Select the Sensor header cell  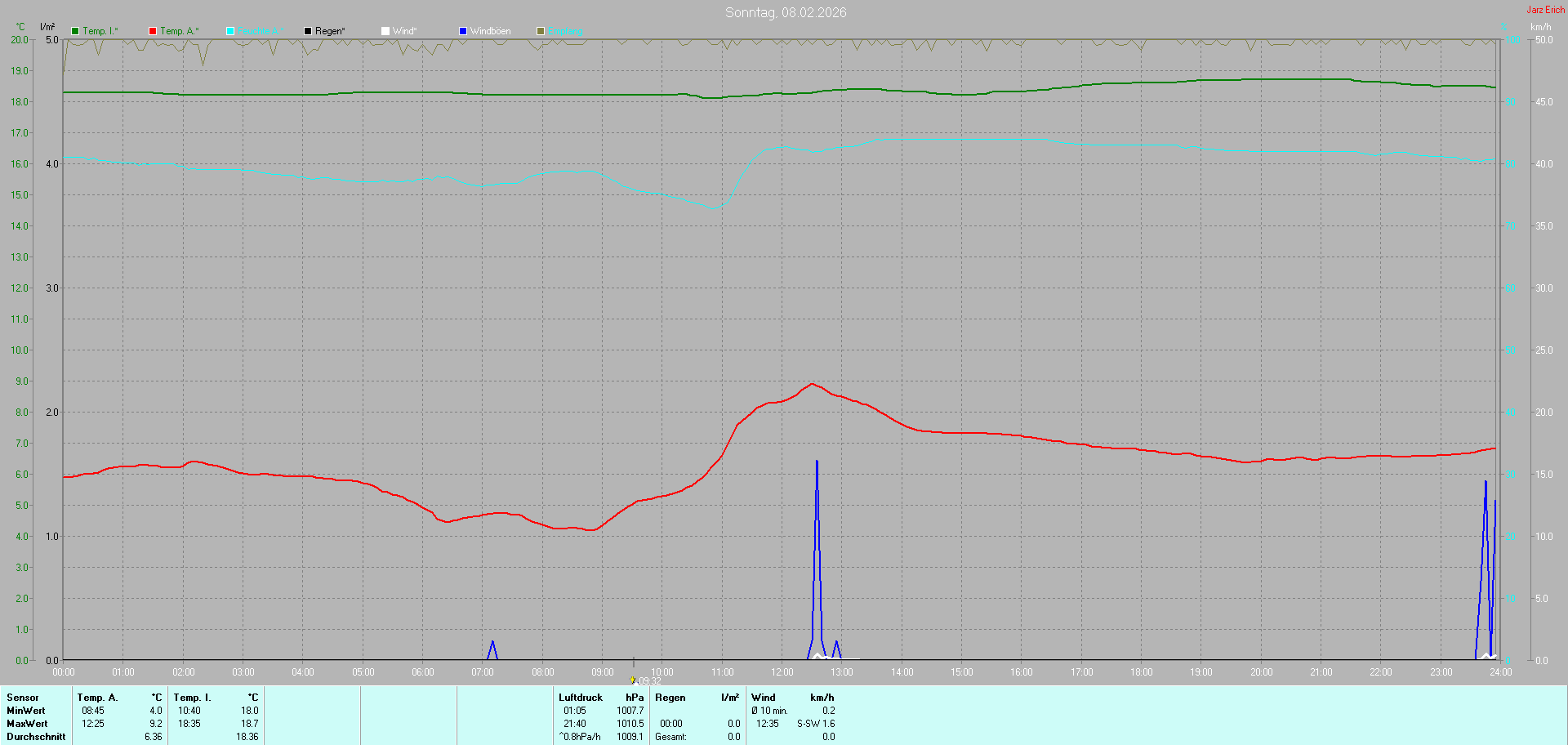(23, 698)
